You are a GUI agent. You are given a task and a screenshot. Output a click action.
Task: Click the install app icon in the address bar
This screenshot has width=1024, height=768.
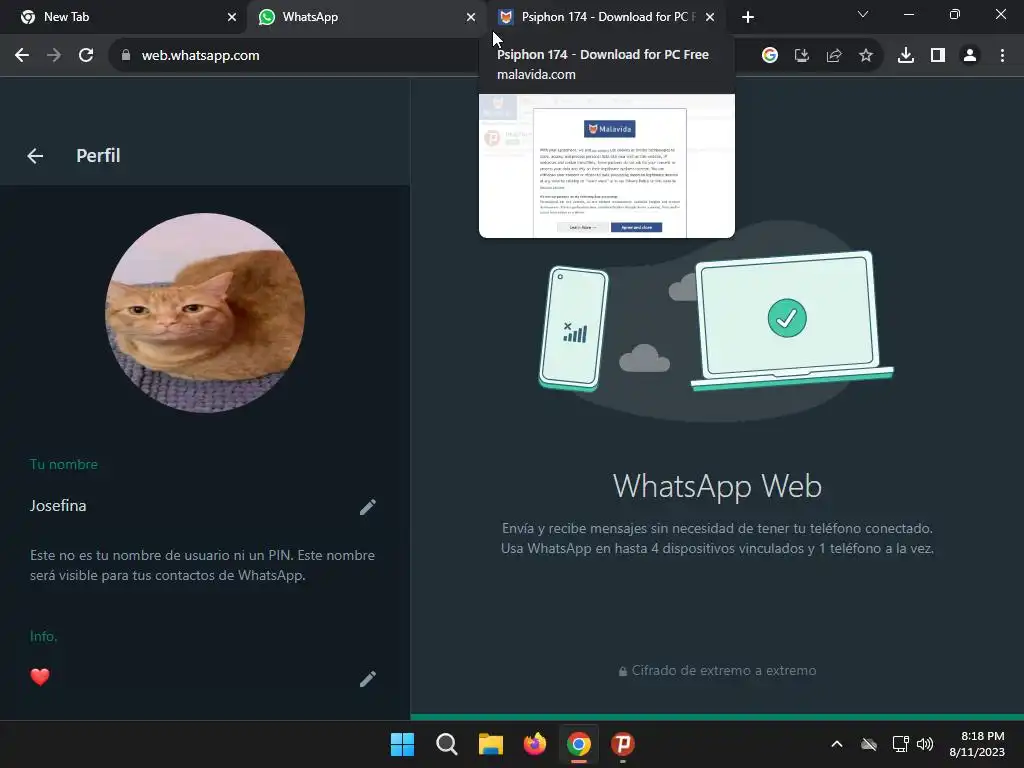tap(801, 56)
